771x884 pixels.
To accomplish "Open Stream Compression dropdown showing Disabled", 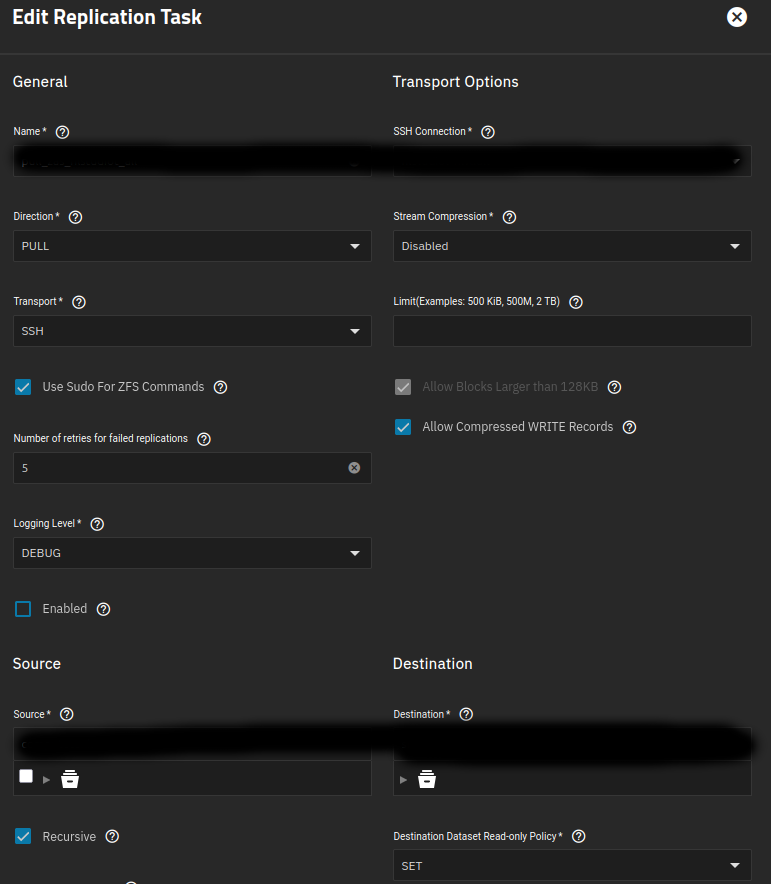I will (572, 246).
